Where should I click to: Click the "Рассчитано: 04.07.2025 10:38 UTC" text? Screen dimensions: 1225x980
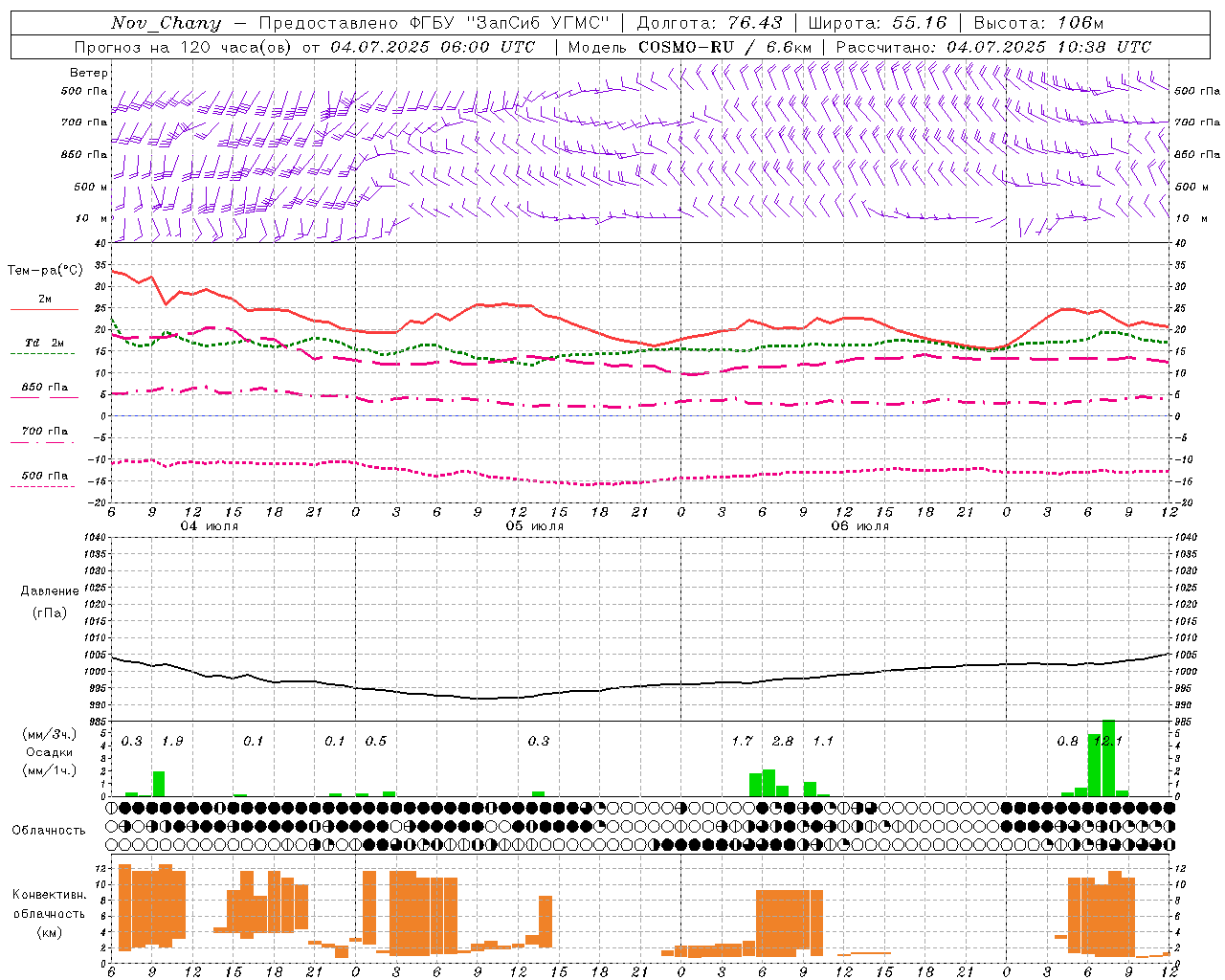(x=993, y=47)
